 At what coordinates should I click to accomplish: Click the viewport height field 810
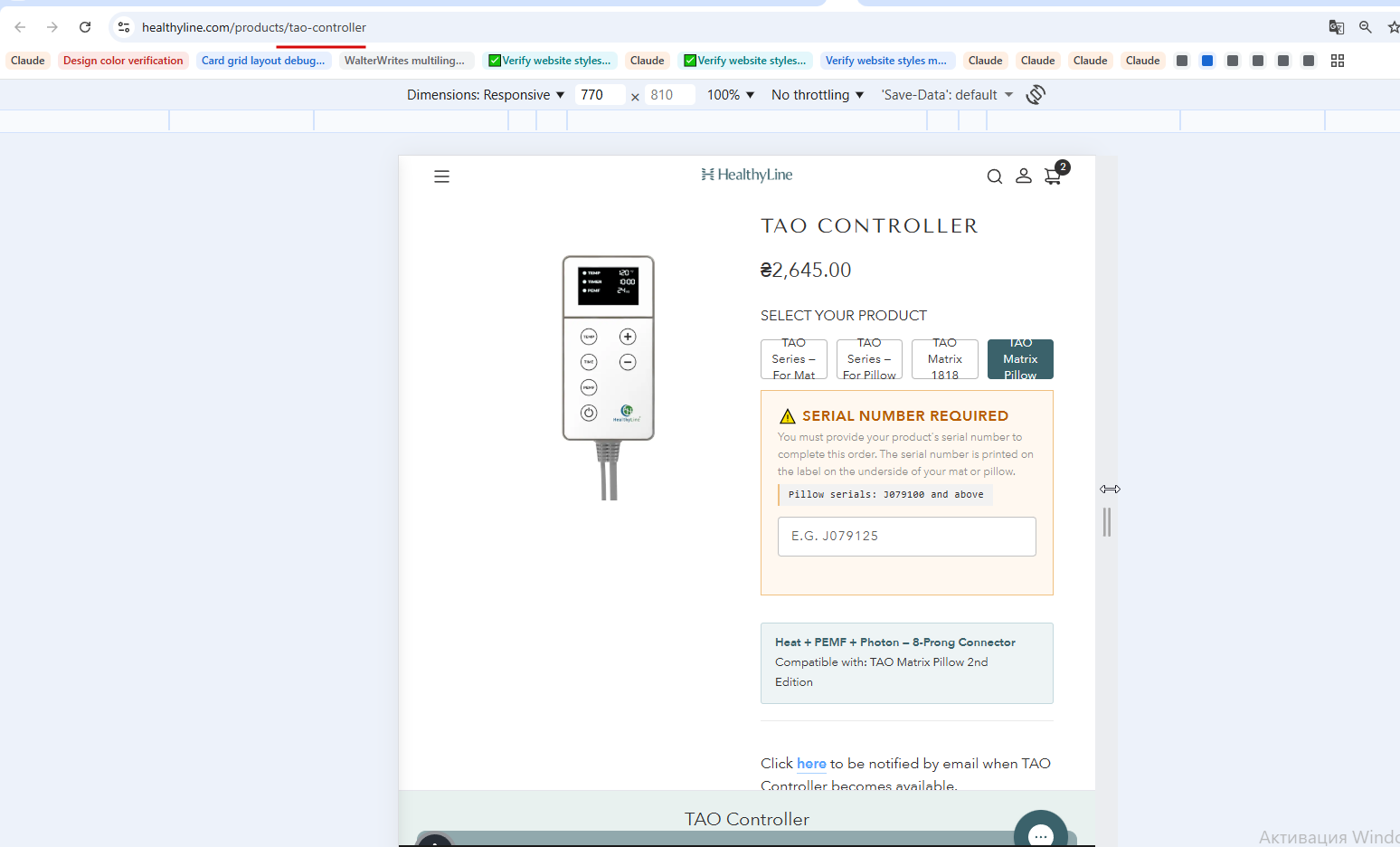tap(669, 95)
